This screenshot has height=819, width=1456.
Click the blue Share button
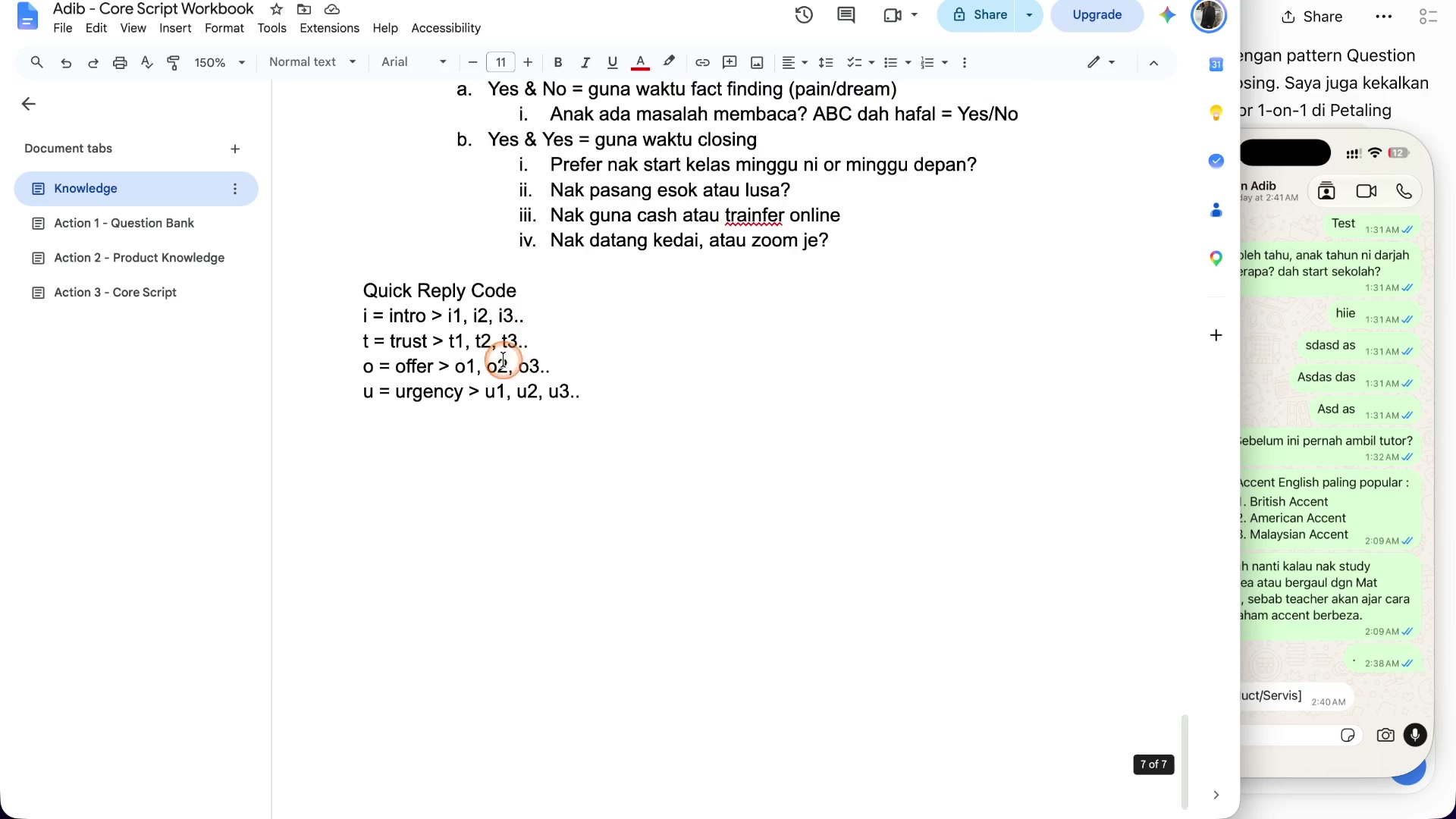click(x=980, y=15)
